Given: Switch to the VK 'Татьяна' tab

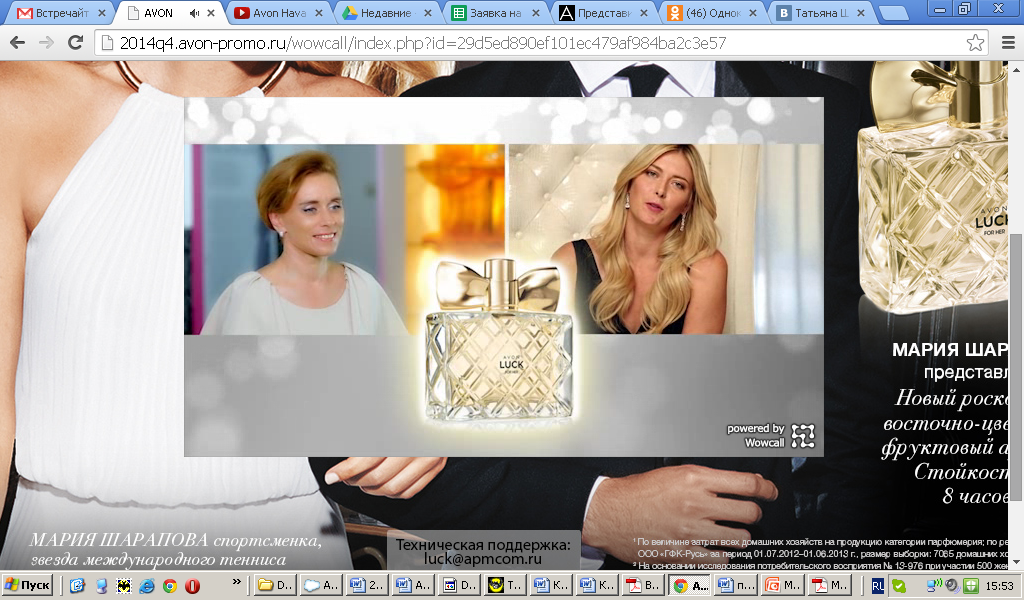Looking at the screenshot, I should tap(820, 13).
